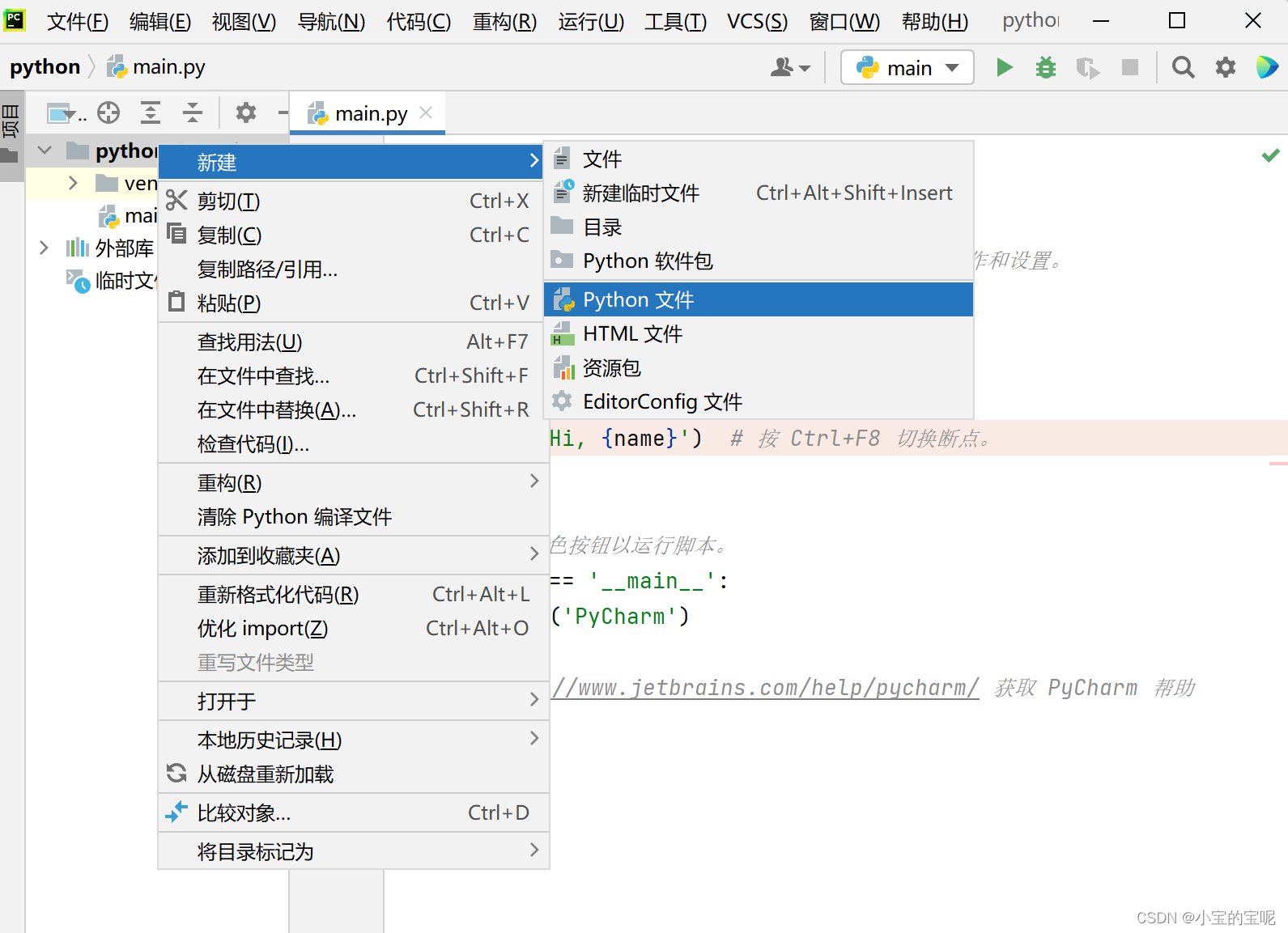Open the 代码(C) menu

419,22
